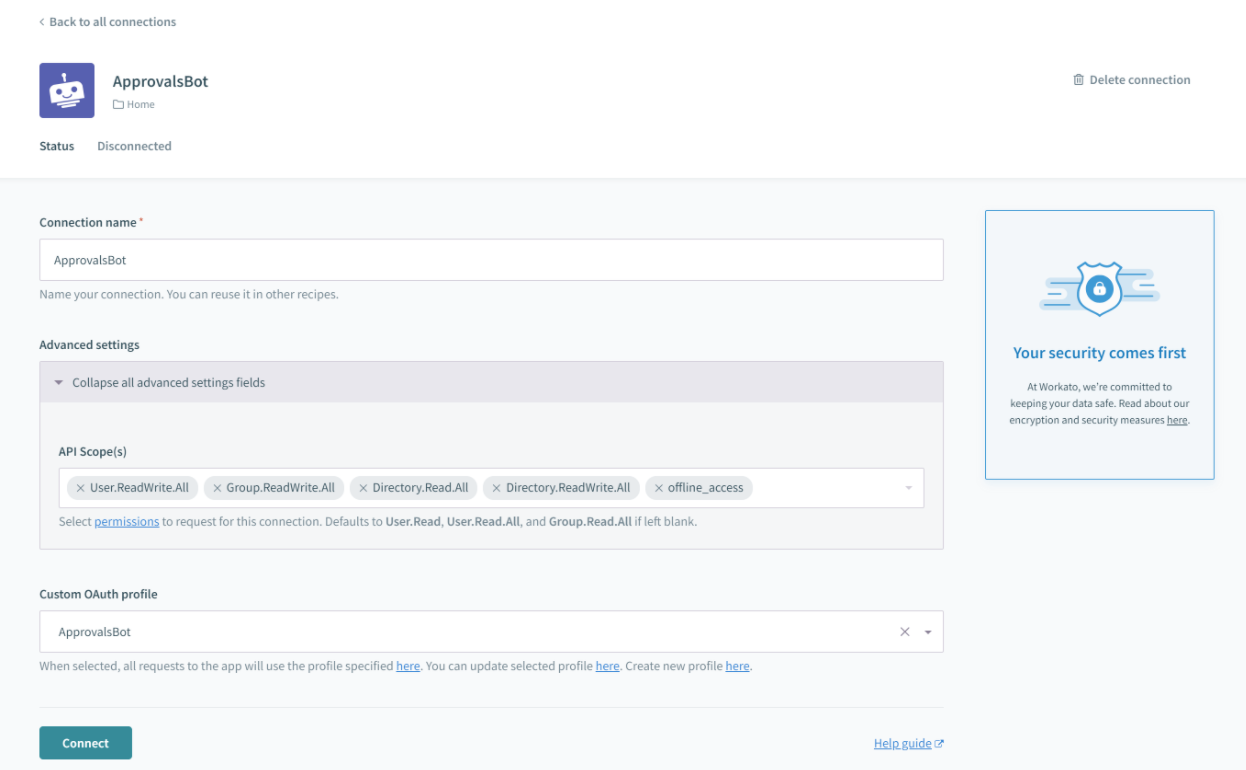Click the security shield lock illustration
This screenshot has width=1246, height=770.
coord(1099,290)
